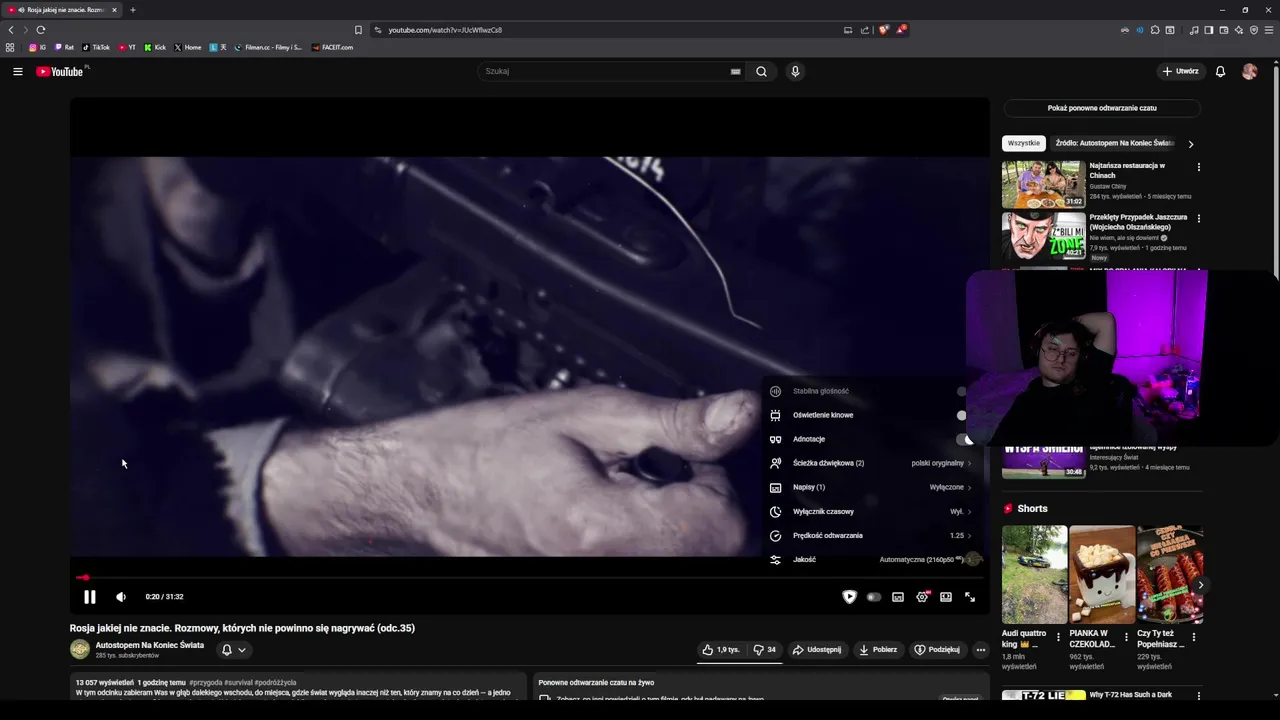
Task: Open options for Najstarsza restauracja video
Action: pos(1199,167)
